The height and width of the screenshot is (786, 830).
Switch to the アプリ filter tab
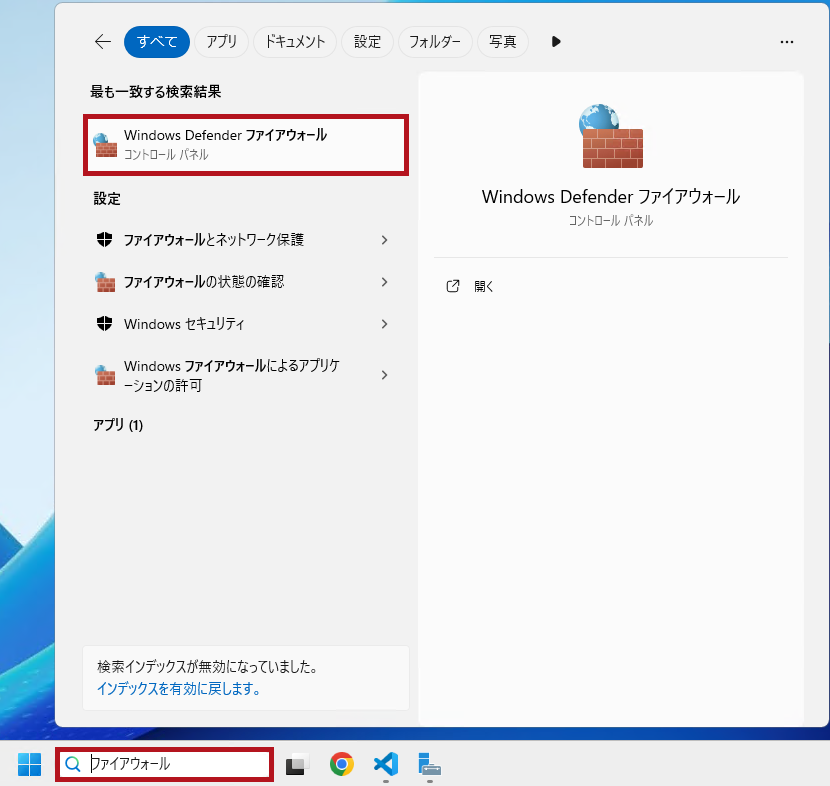(x=221, y=42)
